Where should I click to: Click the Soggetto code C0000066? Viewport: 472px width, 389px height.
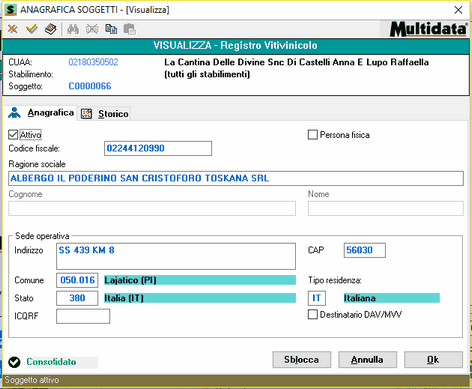click(90, 86)
